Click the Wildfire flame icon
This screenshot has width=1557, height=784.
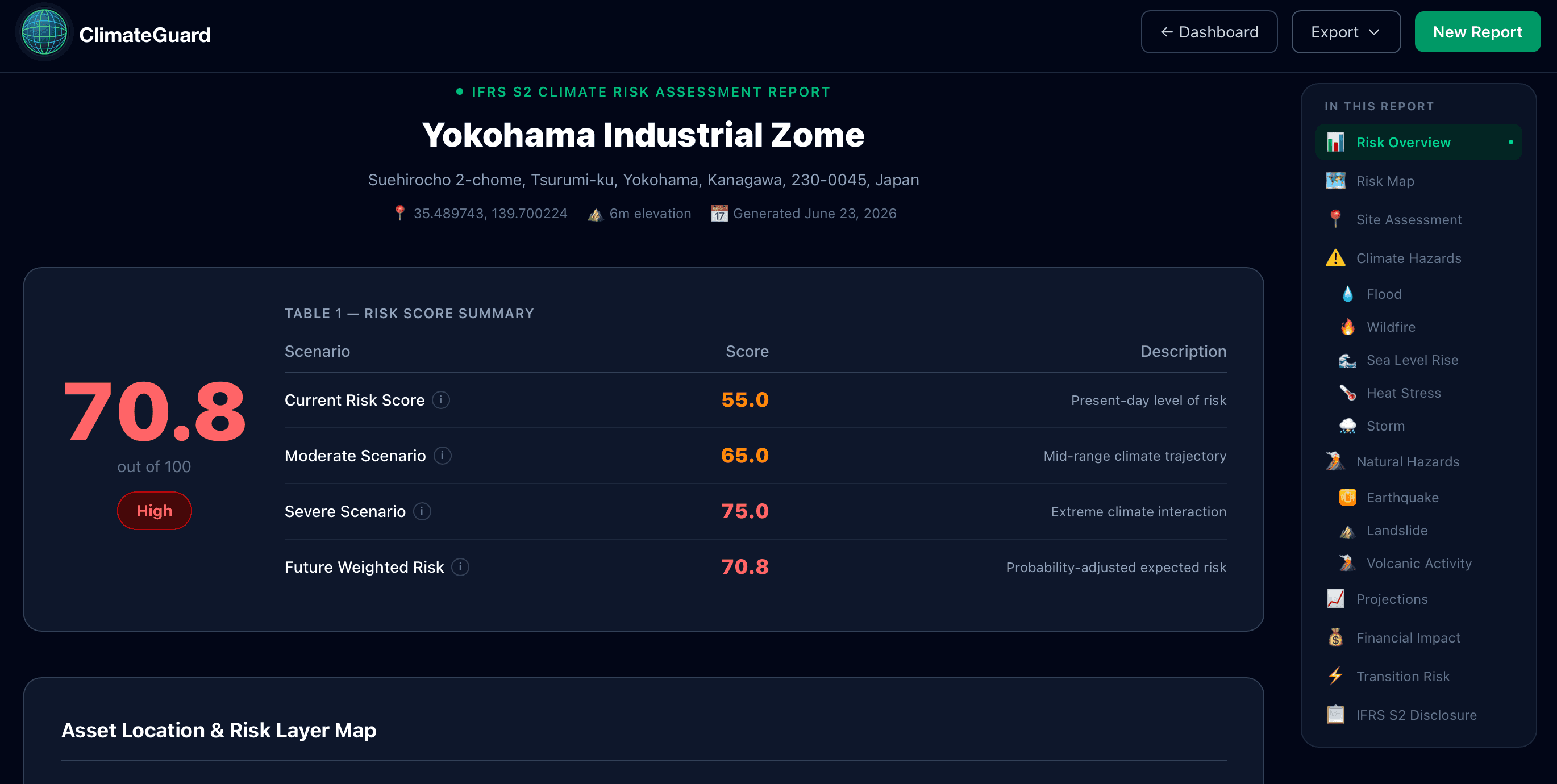[x=1347, y=327]
